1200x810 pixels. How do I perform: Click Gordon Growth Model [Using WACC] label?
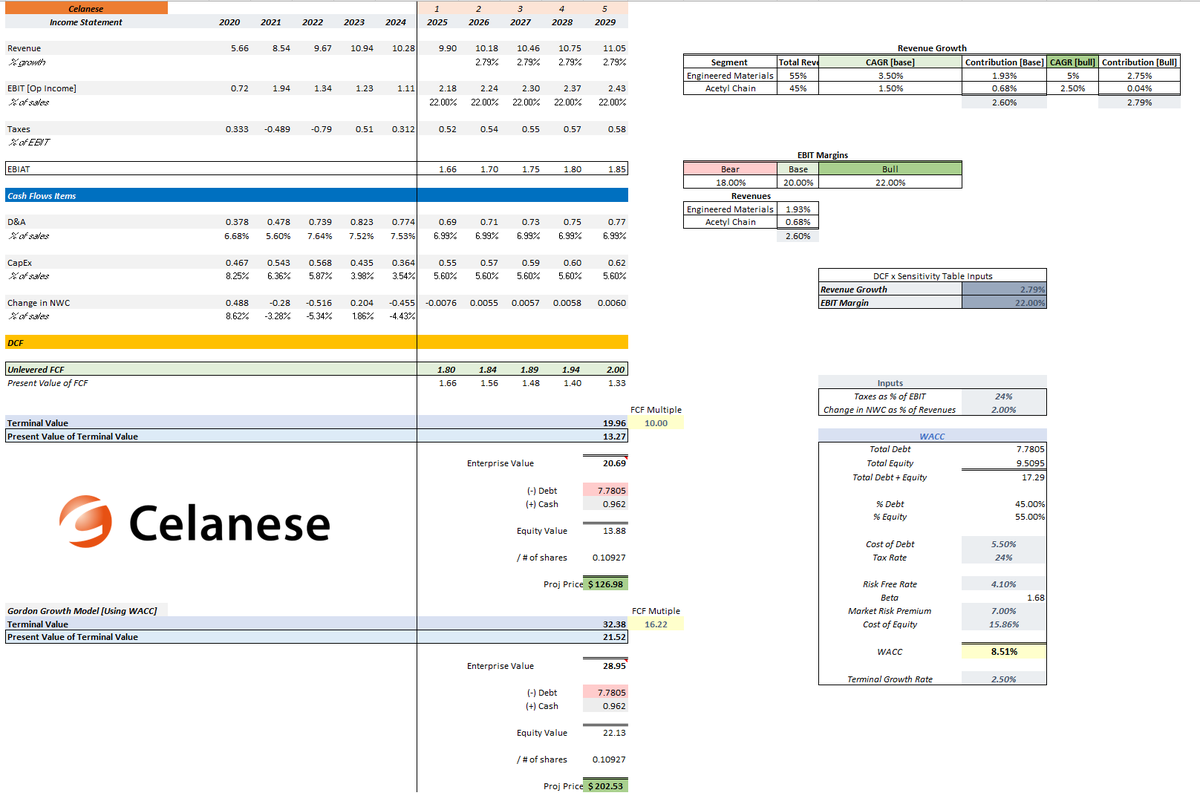click(82, 610)
